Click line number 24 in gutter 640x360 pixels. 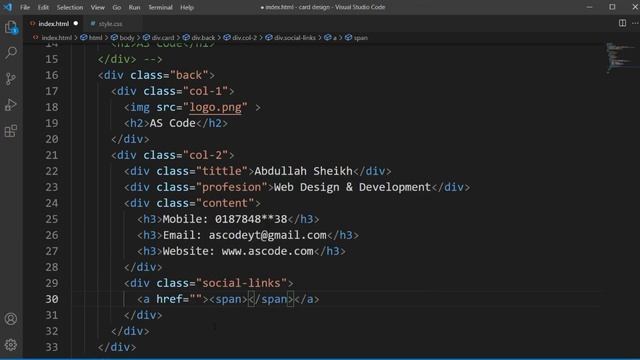pyautogui.click(x=51, y=203)
